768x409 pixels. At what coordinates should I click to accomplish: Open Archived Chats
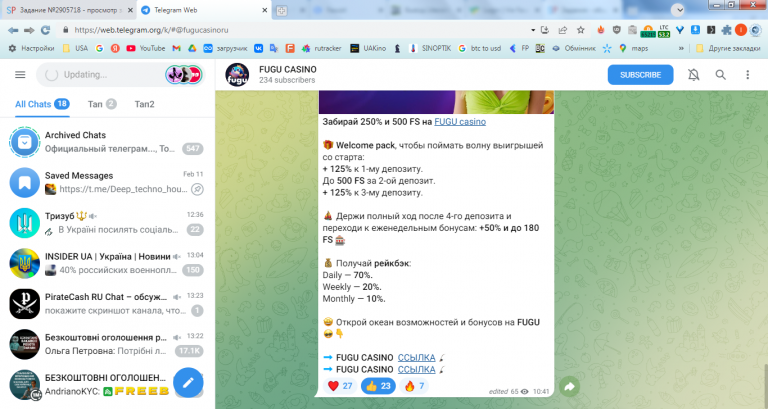(x=107, y=142)
